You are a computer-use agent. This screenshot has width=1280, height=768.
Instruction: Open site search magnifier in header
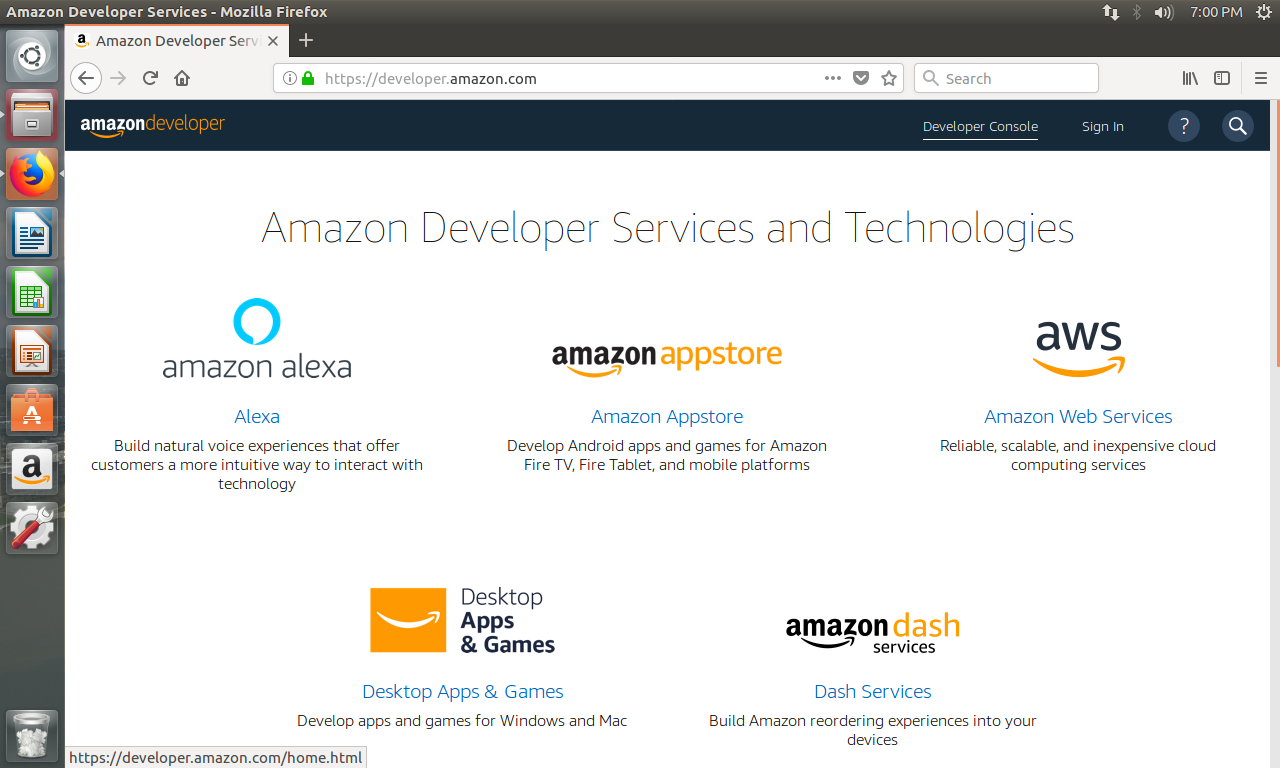[1238, 126]
